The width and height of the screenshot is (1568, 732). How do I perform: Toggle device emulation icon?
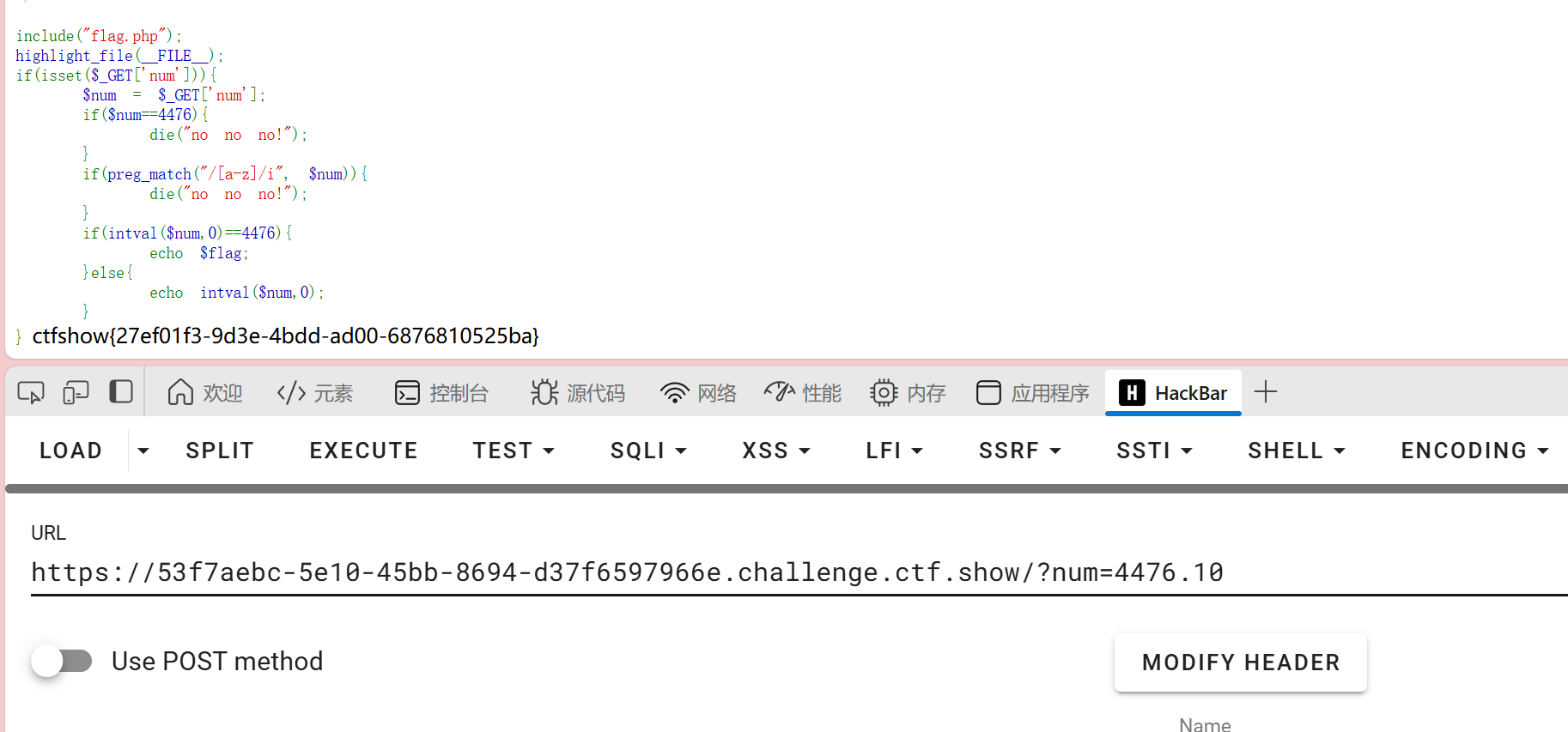[x=76, y=393]
